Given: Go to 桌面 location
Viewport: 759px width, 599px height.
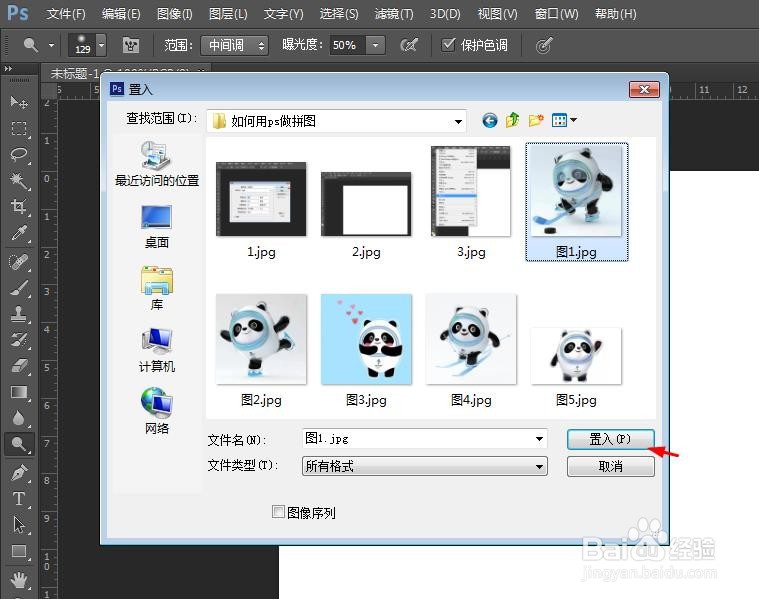Looking at the screenshot, I should (157, 227).
